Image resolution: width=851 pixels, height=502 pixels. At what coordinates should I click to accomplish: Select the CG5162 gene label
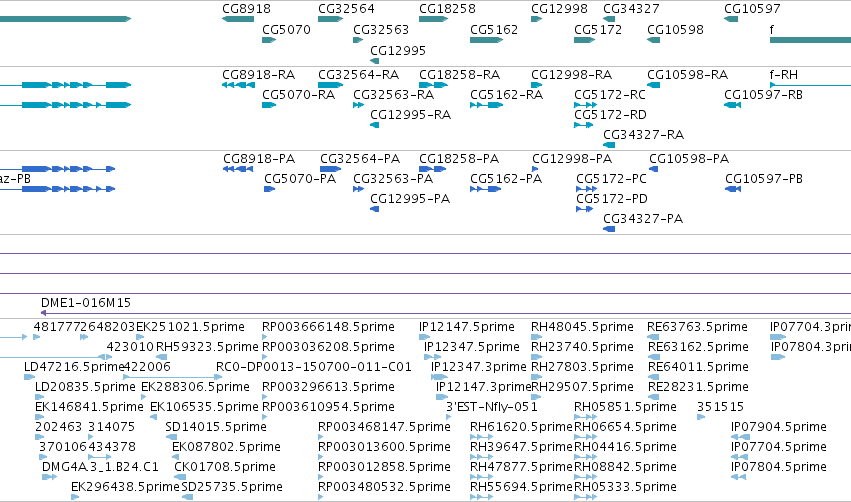pos(494,29)
